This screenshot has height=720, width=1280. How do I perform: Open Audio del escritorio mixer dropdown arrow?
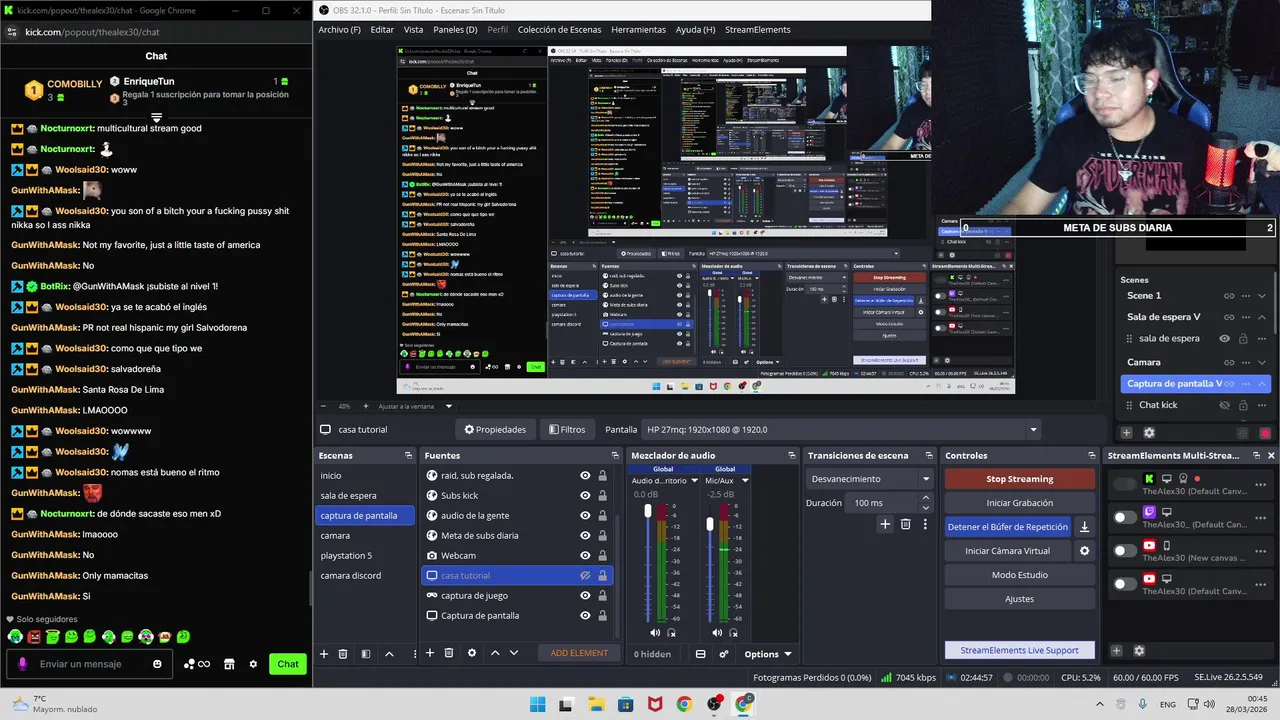pos(694,481)
